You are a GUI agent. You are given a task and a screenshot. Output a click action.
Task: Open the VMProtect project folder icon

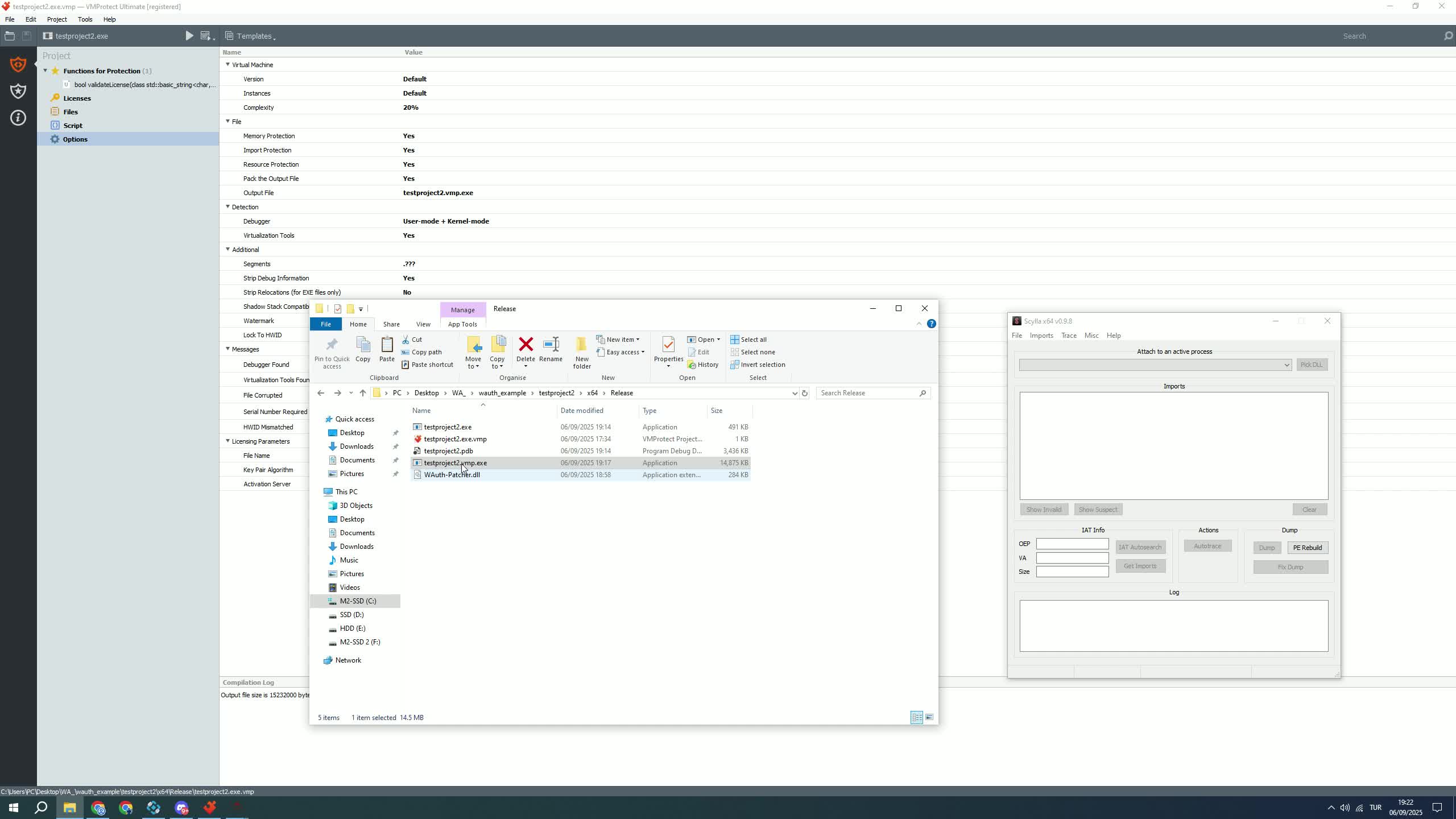coord(9,36)
